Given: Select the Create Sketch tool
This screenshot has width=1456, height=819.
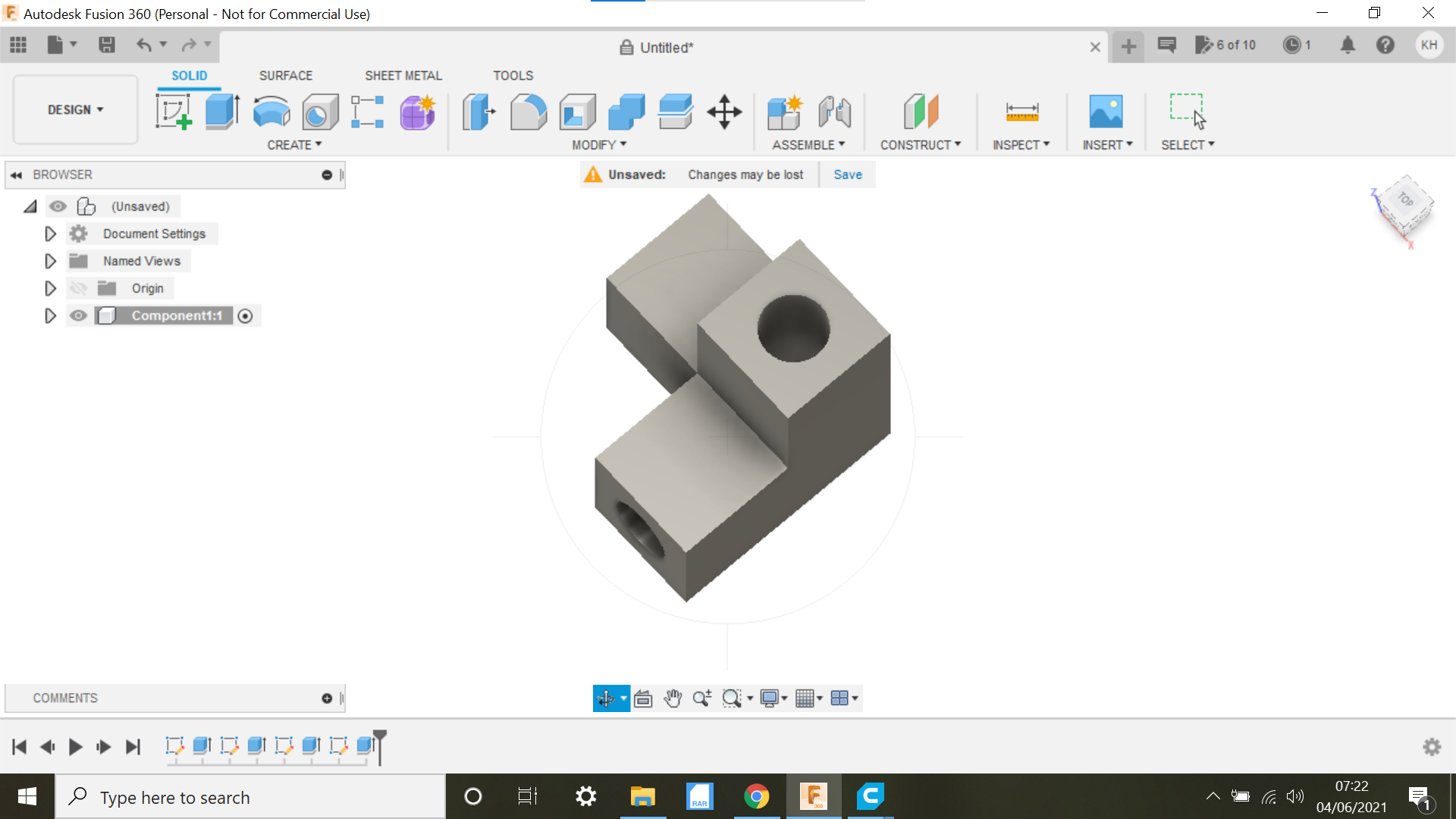Looking at the screenshot, I should (174, 111).
